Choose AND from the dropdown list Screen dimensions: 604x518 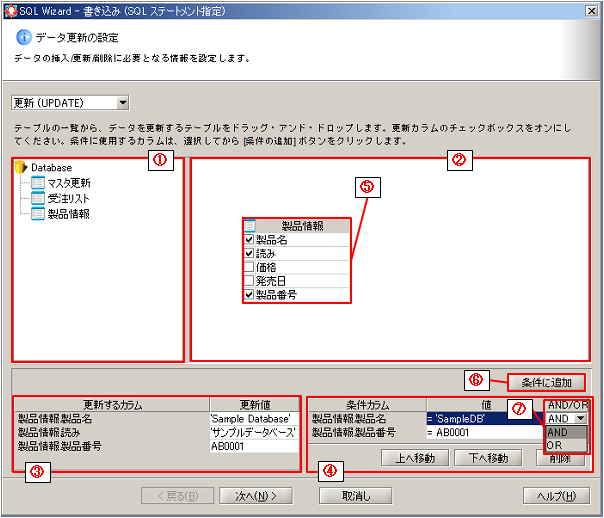click(557, 432)
